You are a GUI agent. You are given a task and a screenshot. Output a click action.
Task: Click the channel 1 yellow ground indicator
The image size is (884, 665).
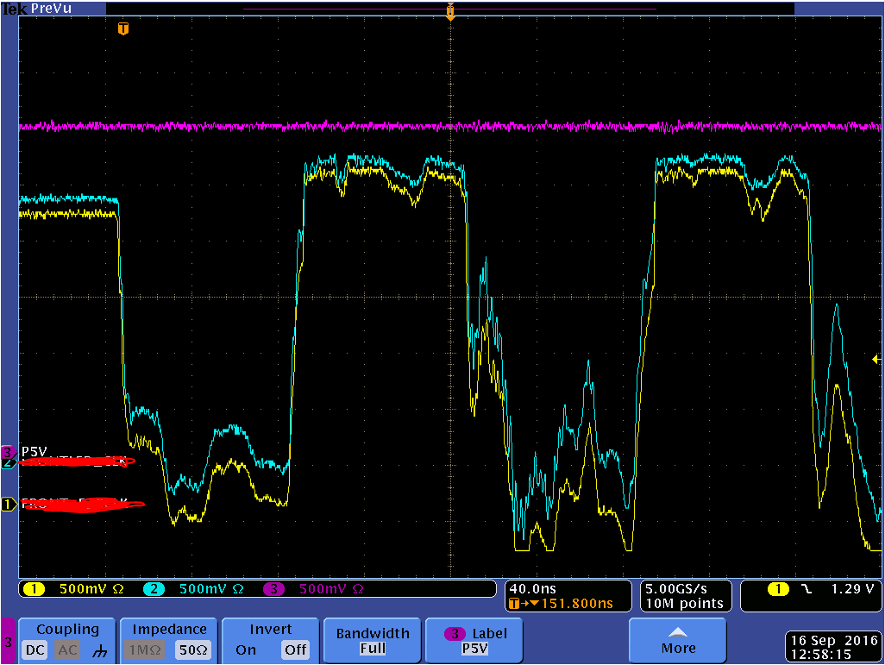pyautogui.click(x=8, y=504)
